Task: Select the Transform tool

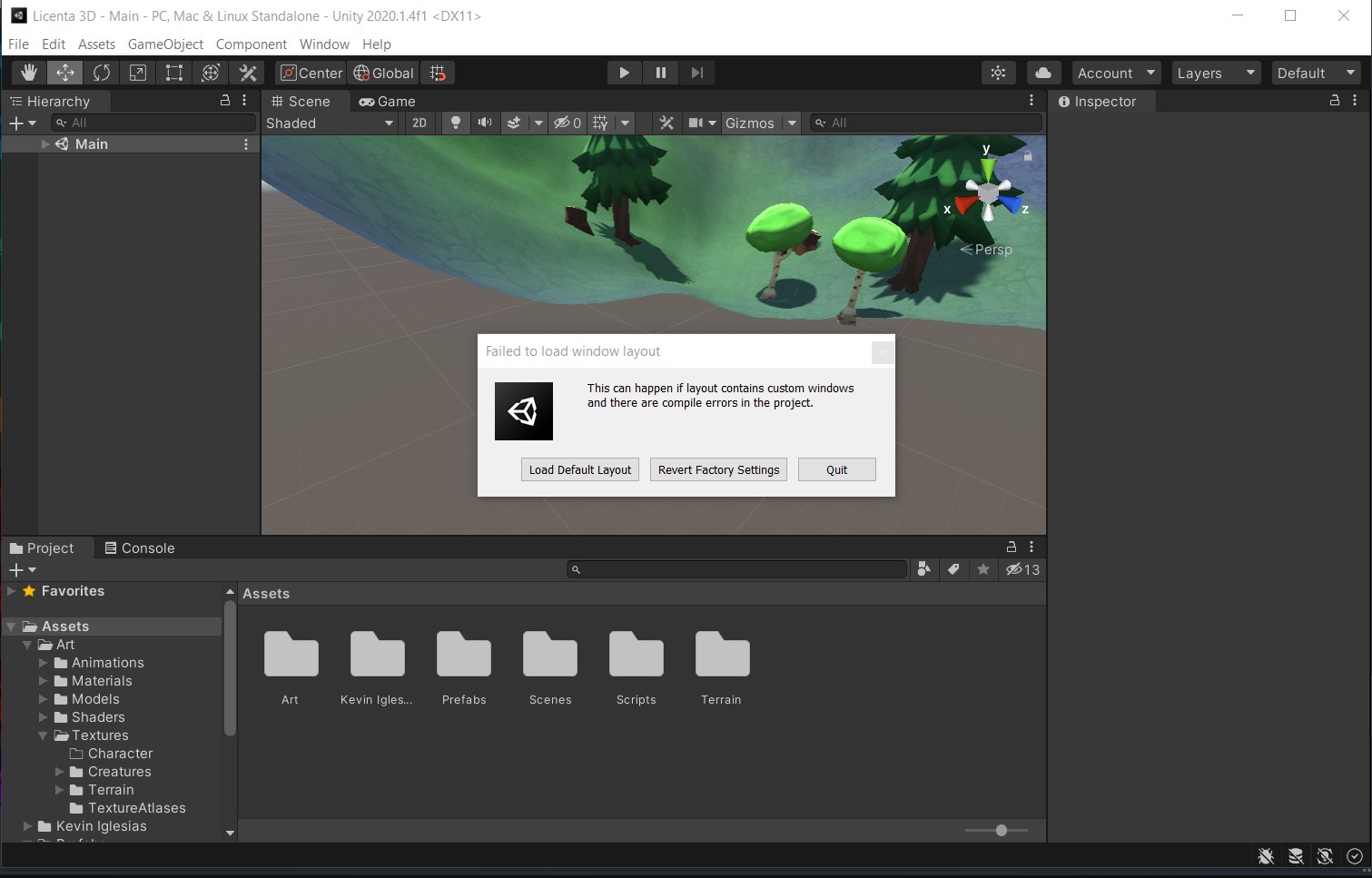Action: [211, 73]
